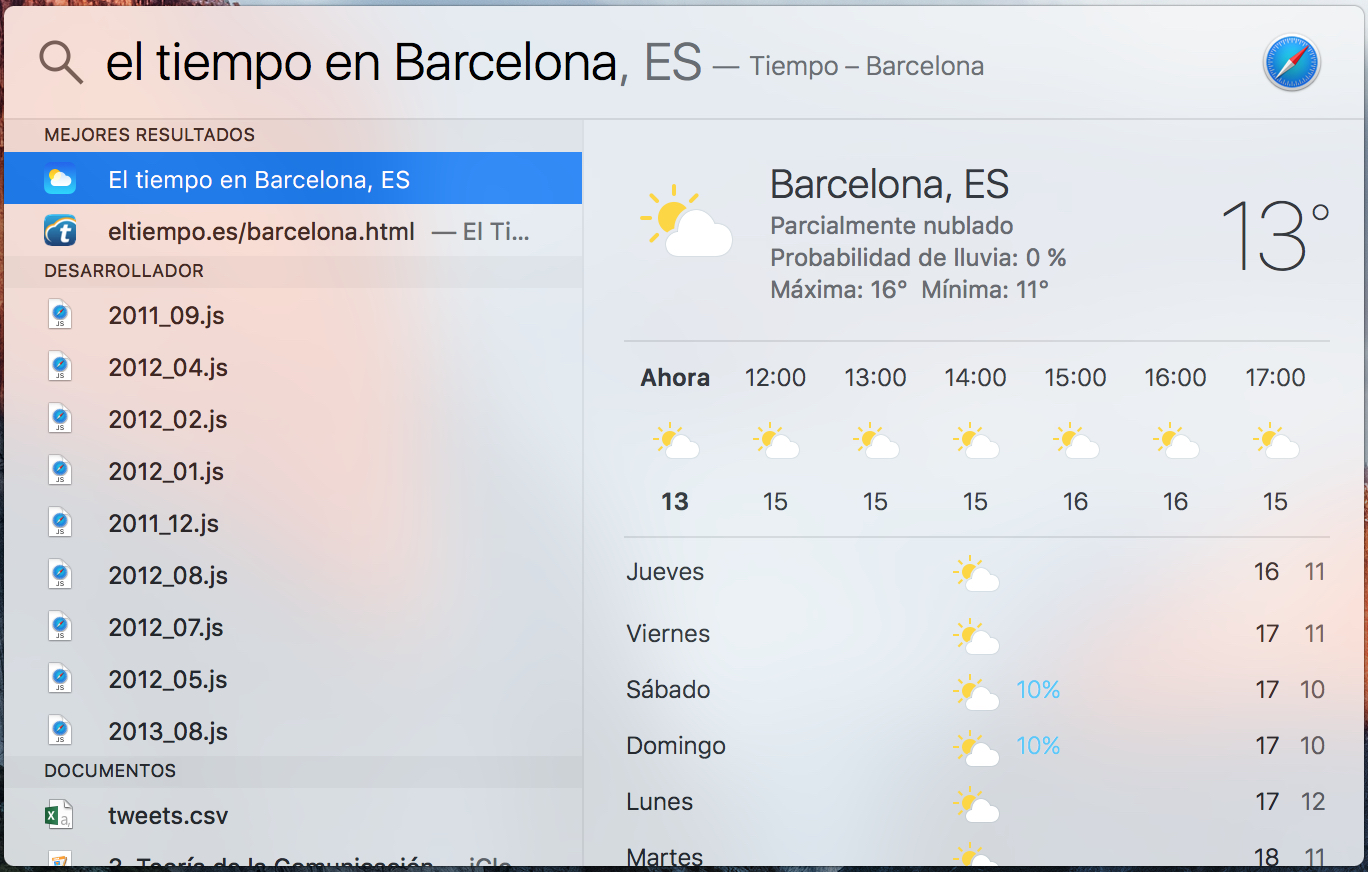Viewport: 1368px width, 872px height.
Task: Click the weather icon under 14:00
Action: tap(975, 441)
